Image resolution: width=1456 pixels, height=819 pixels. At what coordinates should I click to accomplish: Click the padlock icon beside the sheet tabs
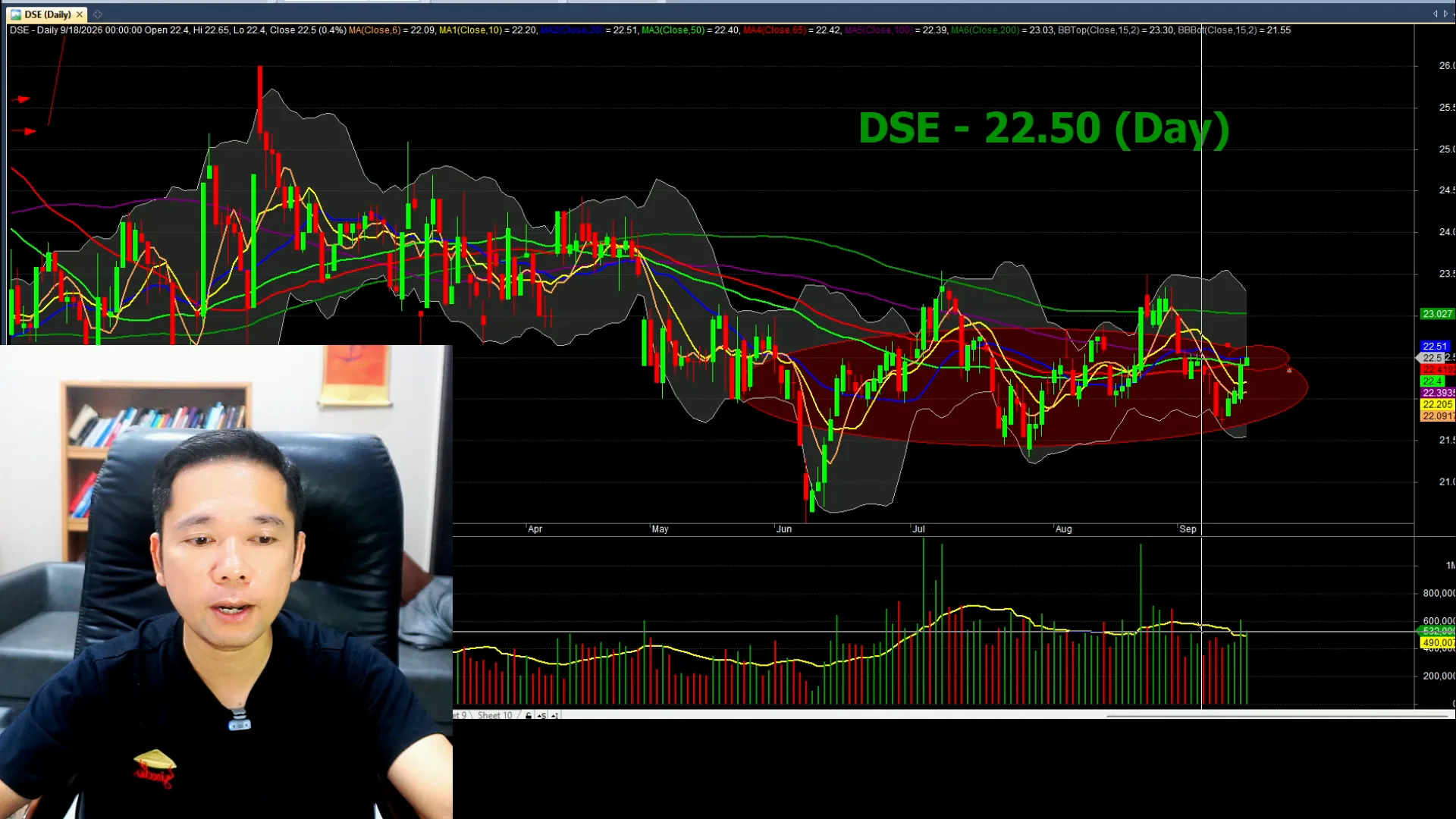[529, 715]
